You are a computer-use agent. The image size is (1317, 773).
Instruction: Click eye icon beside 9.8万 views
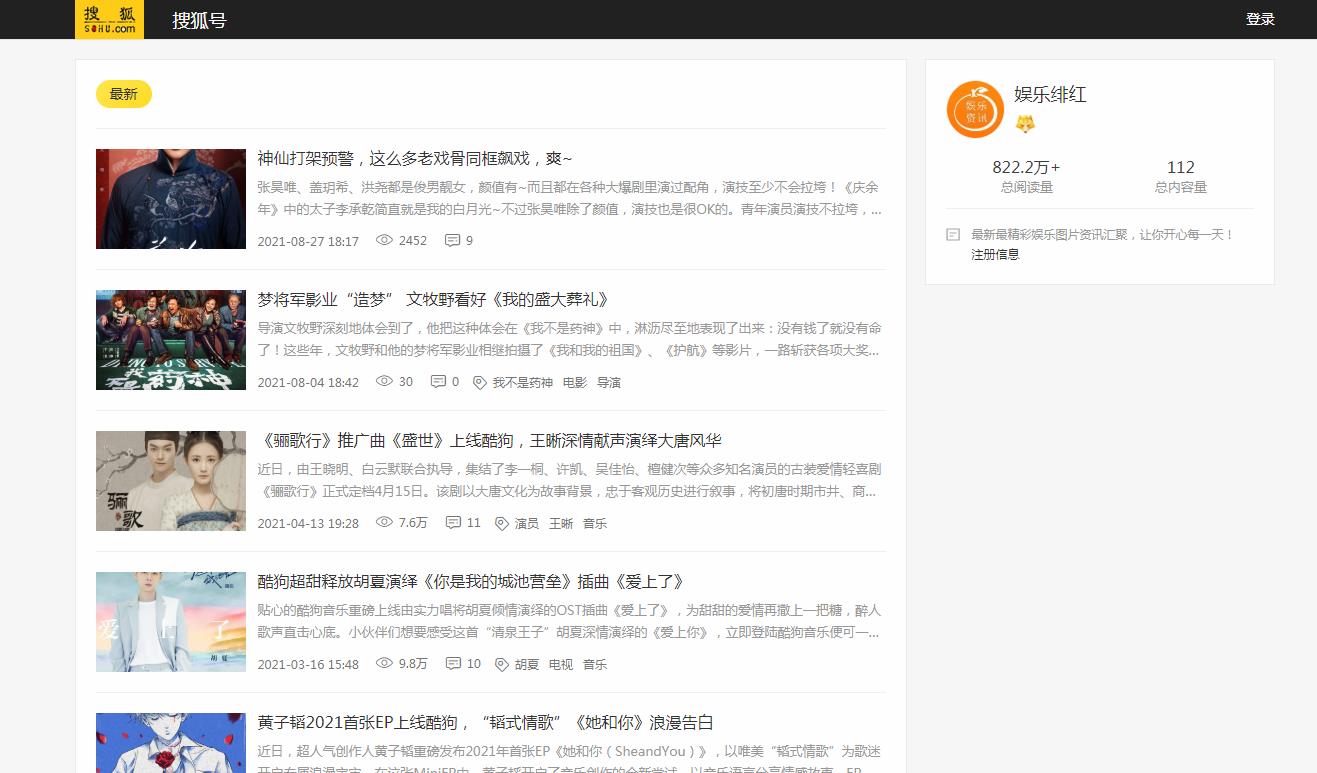[384, 664]
